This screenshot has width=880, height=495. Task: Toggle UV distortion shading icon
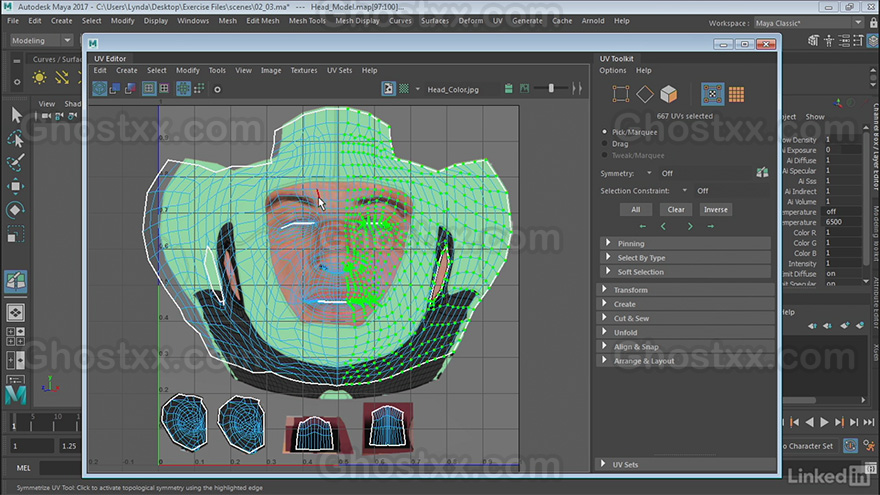point(130,89)
